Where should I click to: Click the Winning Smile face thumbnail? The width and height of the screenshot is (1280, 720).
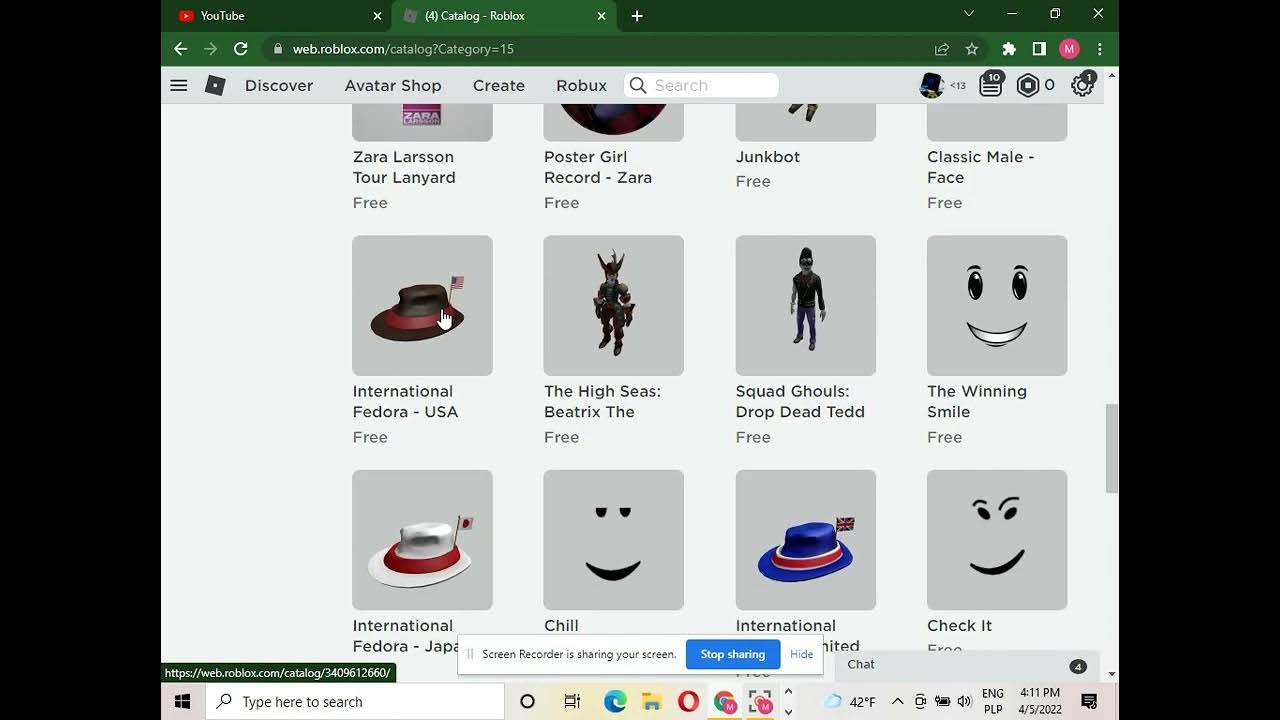click(x=997, y=306)
